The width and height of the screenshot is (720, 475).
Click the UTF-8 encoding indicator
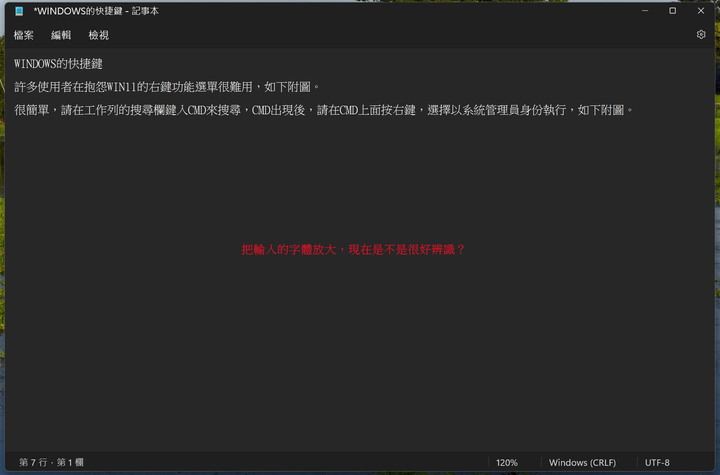pos(657,463)
